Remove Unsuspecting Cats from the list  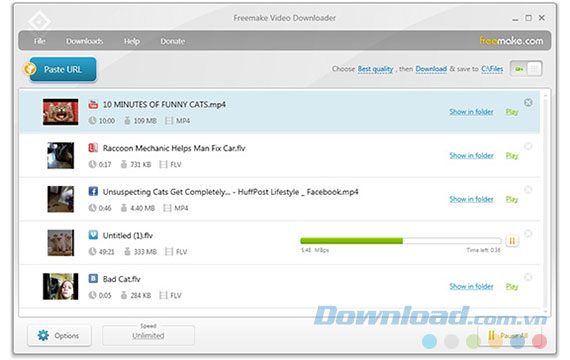pos(528,190)
